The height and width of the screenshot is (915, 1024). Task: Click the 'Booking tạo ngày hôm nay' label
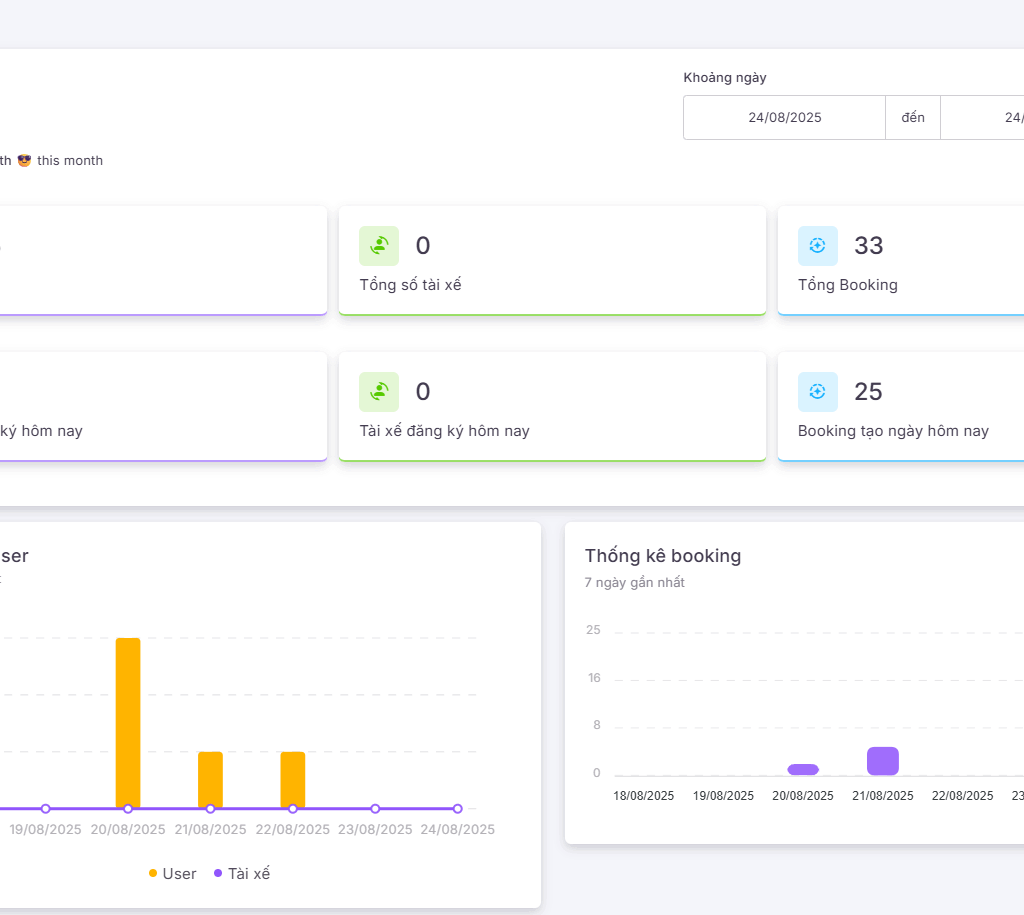coord(893,431)
